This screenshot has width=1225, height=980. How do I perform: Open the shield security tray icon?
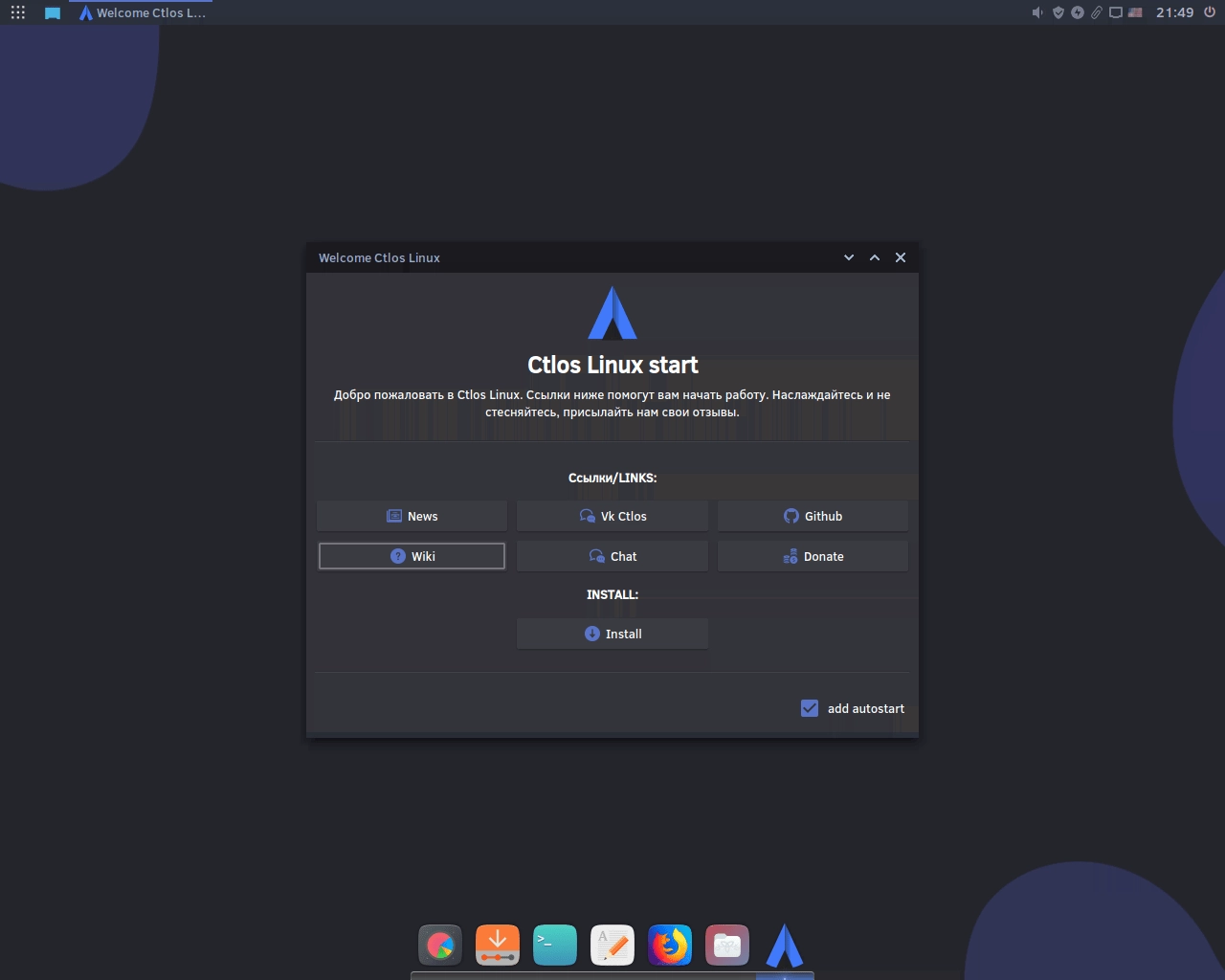coord(1058,12)
